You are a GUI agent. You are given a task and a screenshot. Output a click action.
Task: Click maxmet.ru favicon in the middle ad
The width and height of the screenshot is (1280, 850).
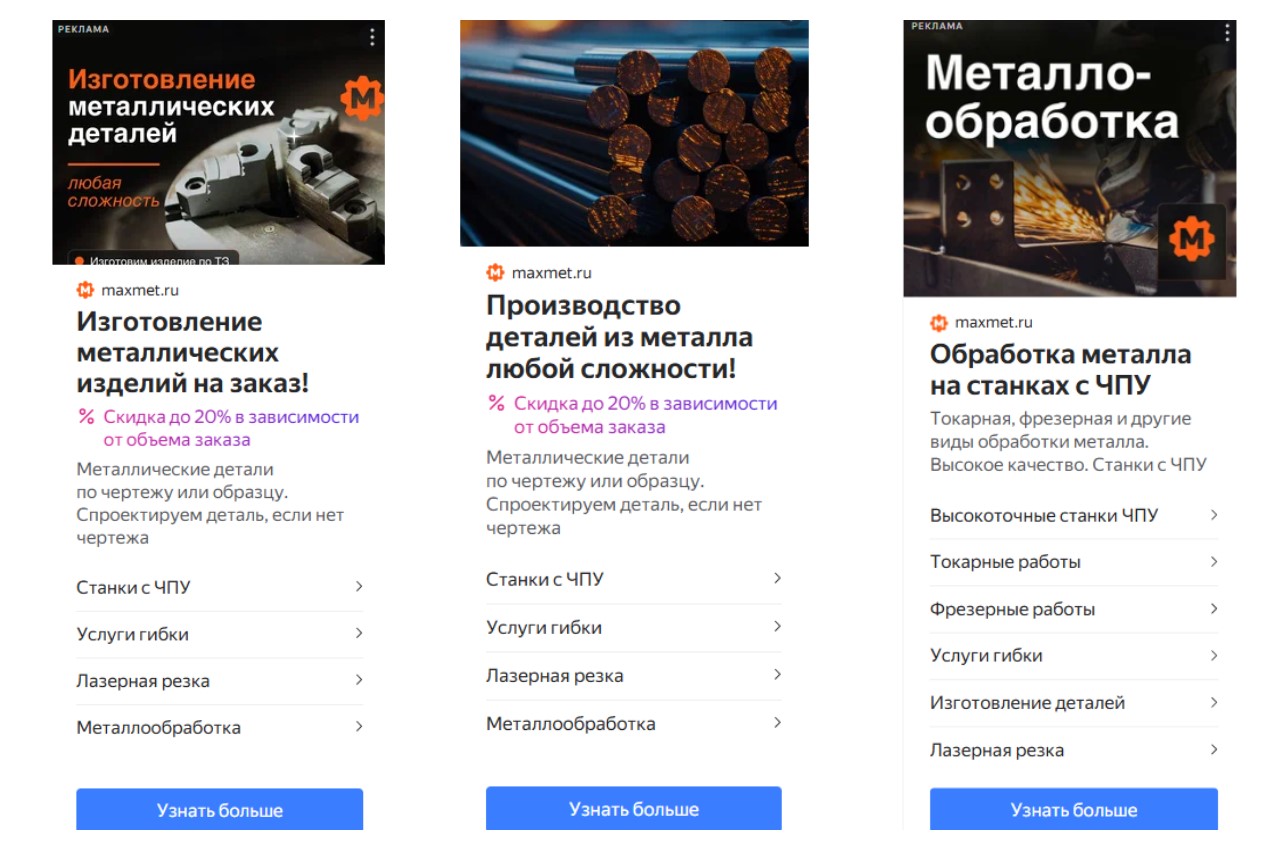click(x=495, y=272)
